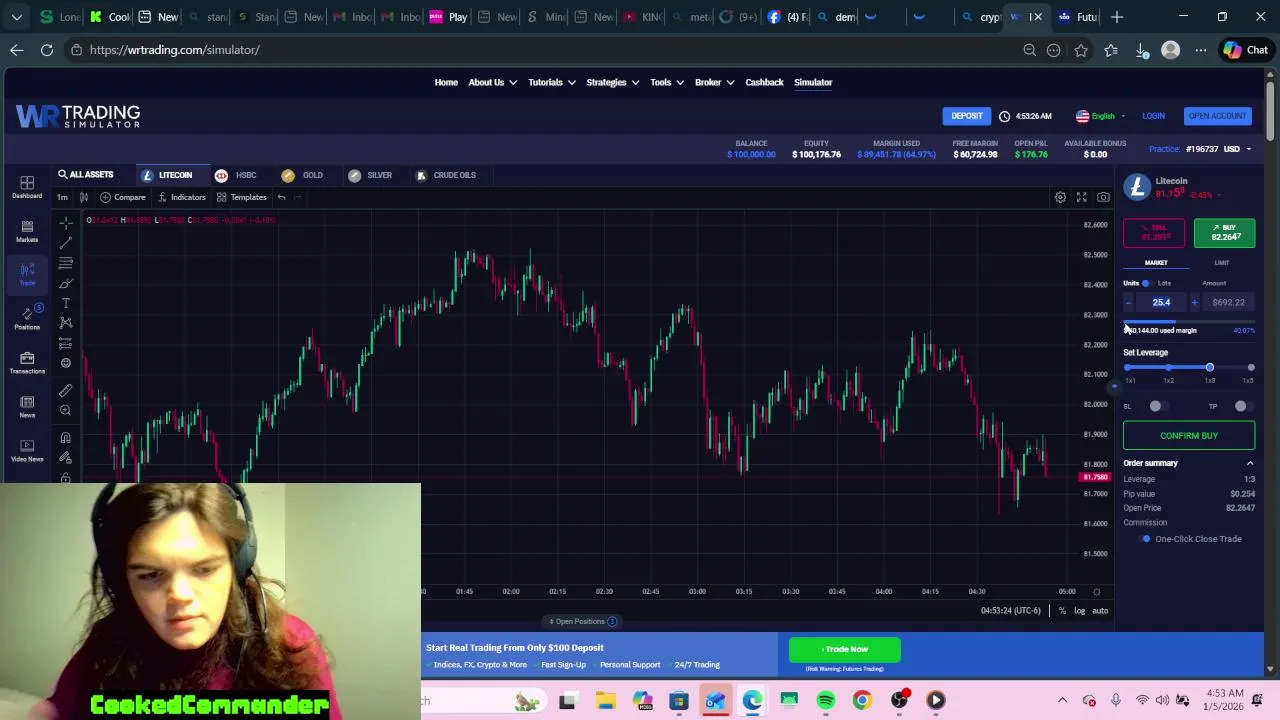Open the Markets sidebar icon
Image resolution: width=1280 pixels, height=720 pixels.
coord(27,231)
